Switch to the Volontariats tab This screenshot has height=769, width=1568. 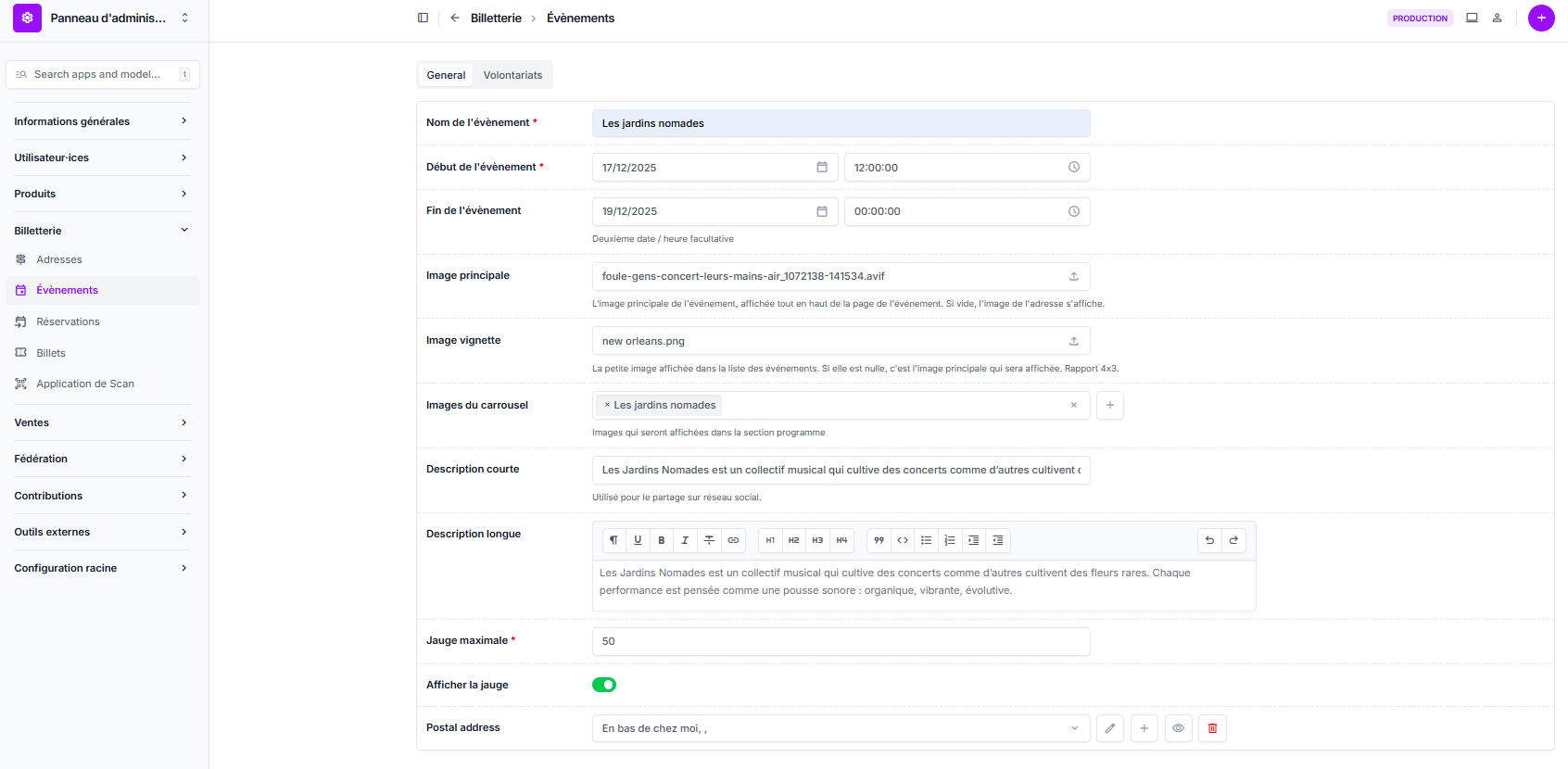pyautogui.click(x=512, y=75)
